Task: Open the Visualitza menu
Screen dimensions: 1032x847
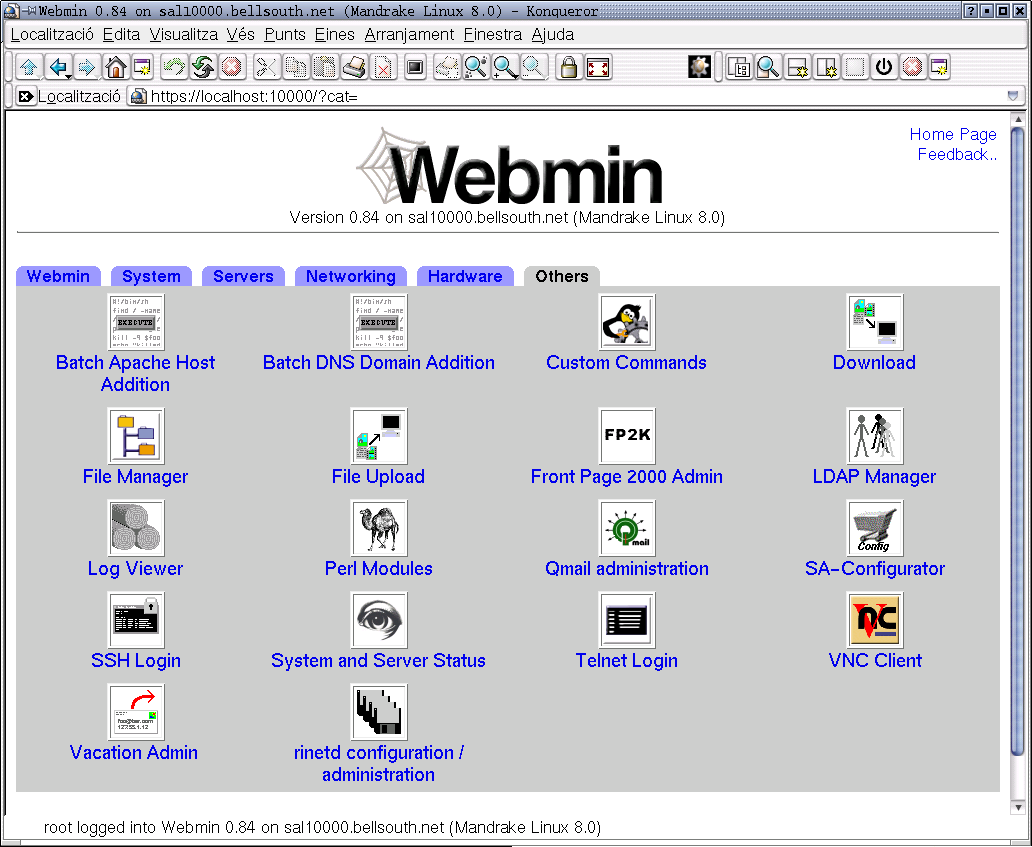Action: tap(184, 34)
